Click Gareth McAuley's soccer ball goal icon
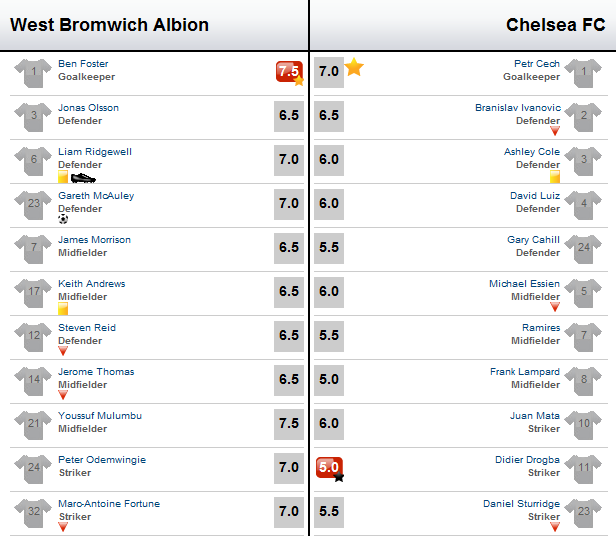 [63, 219]
